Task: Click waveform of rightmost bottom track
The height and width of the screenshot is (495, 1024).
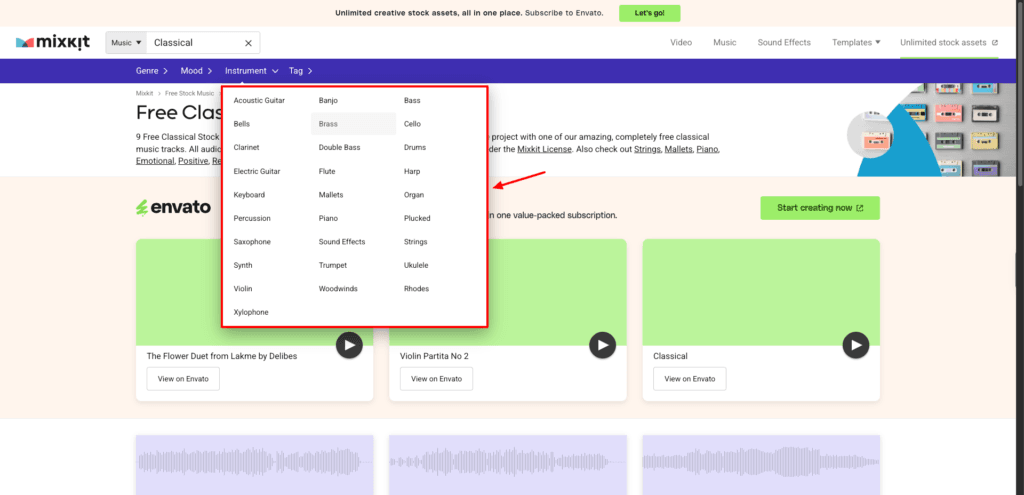Action: click(761, 464)
